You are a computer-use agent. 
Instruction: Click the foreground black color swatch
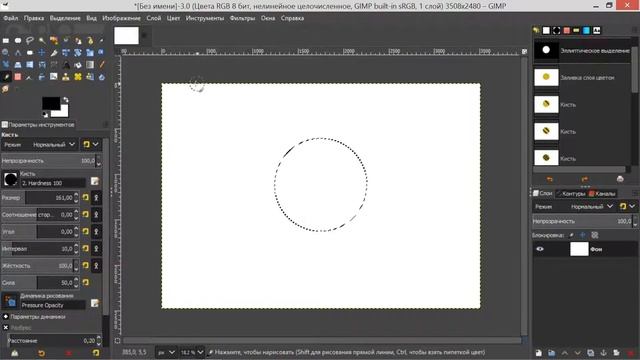pos(51,103)
